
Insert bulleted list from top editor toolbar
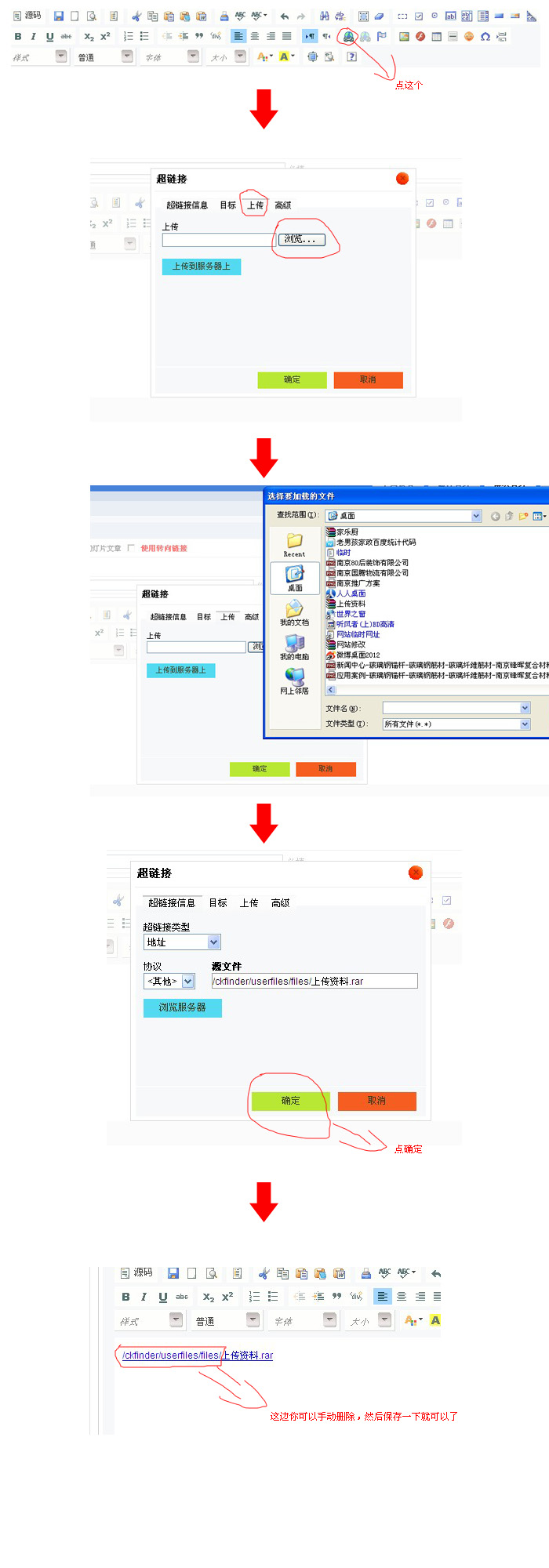coord(144,36)
